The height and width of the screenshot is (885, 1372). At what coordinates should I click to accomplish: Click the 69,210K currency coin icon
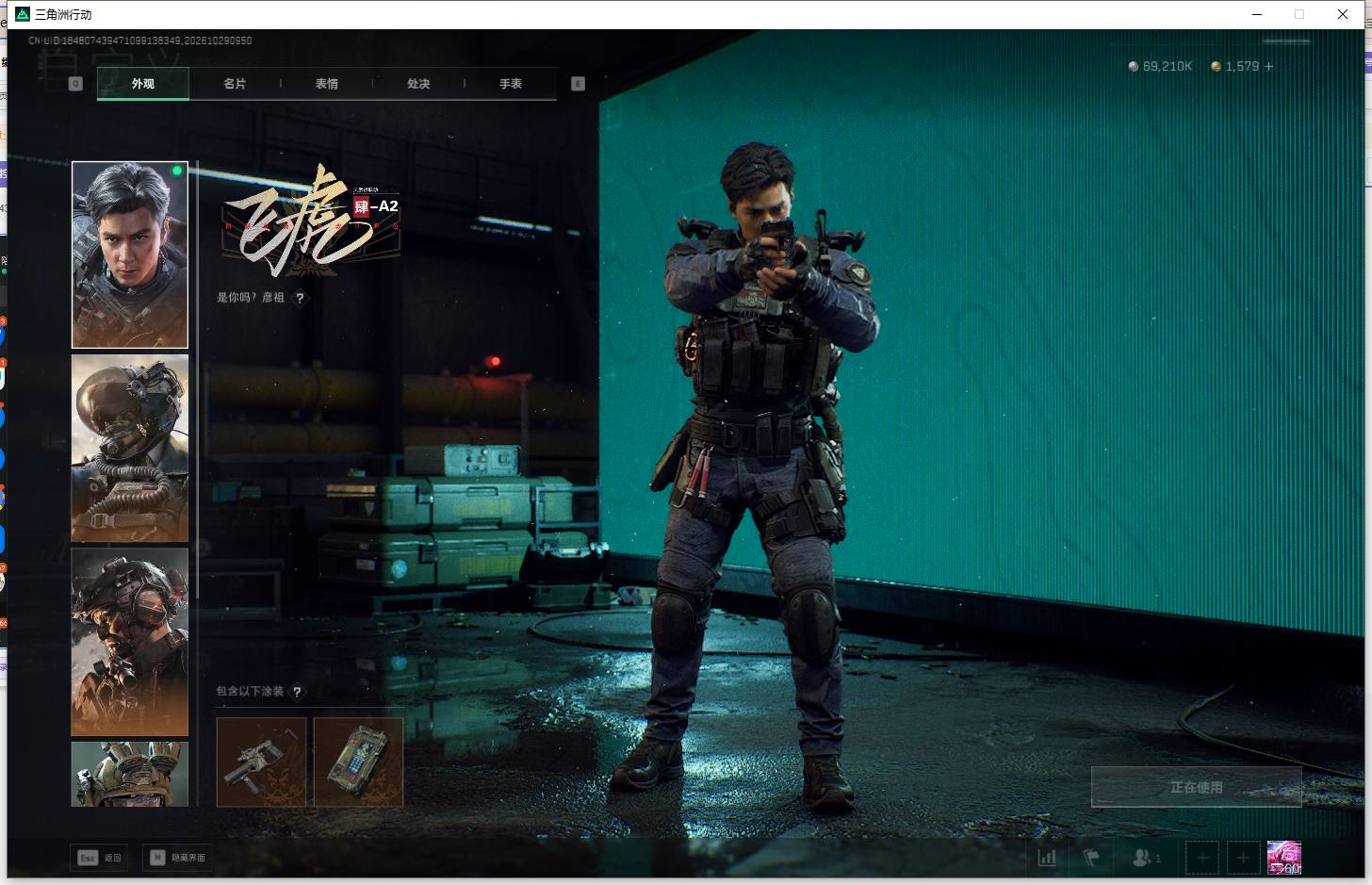[1134, 66]
